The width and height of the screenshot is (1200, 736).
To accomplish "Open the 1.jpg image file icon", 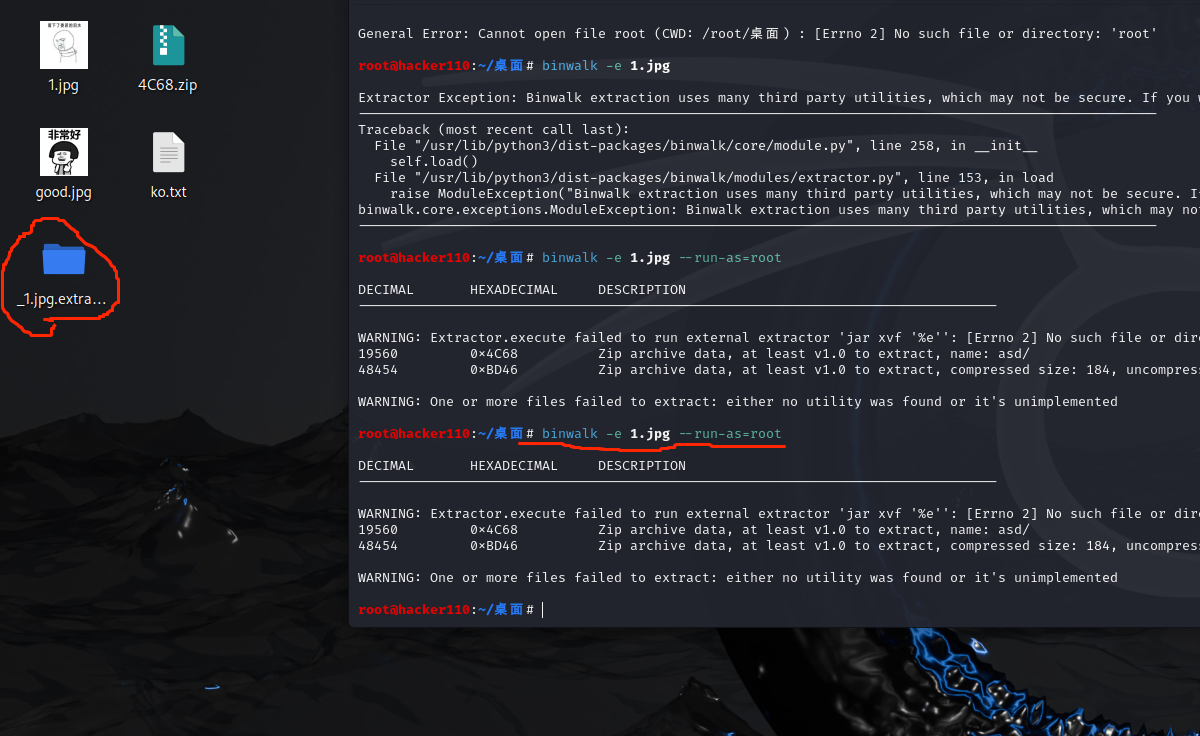I will (63, 46).
